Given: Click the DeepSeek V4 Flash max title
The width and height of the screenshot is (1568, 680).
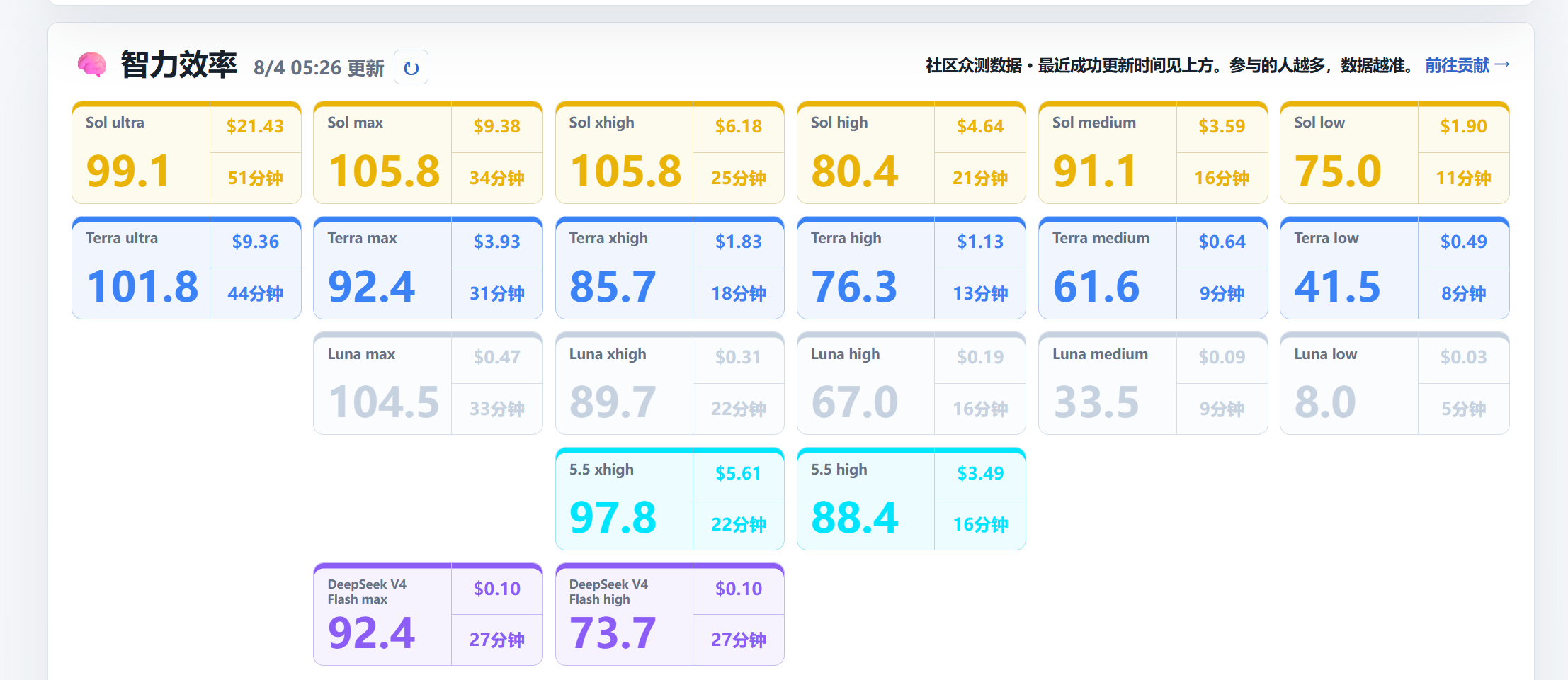Looking at the screenshot, I should [367, 591].
